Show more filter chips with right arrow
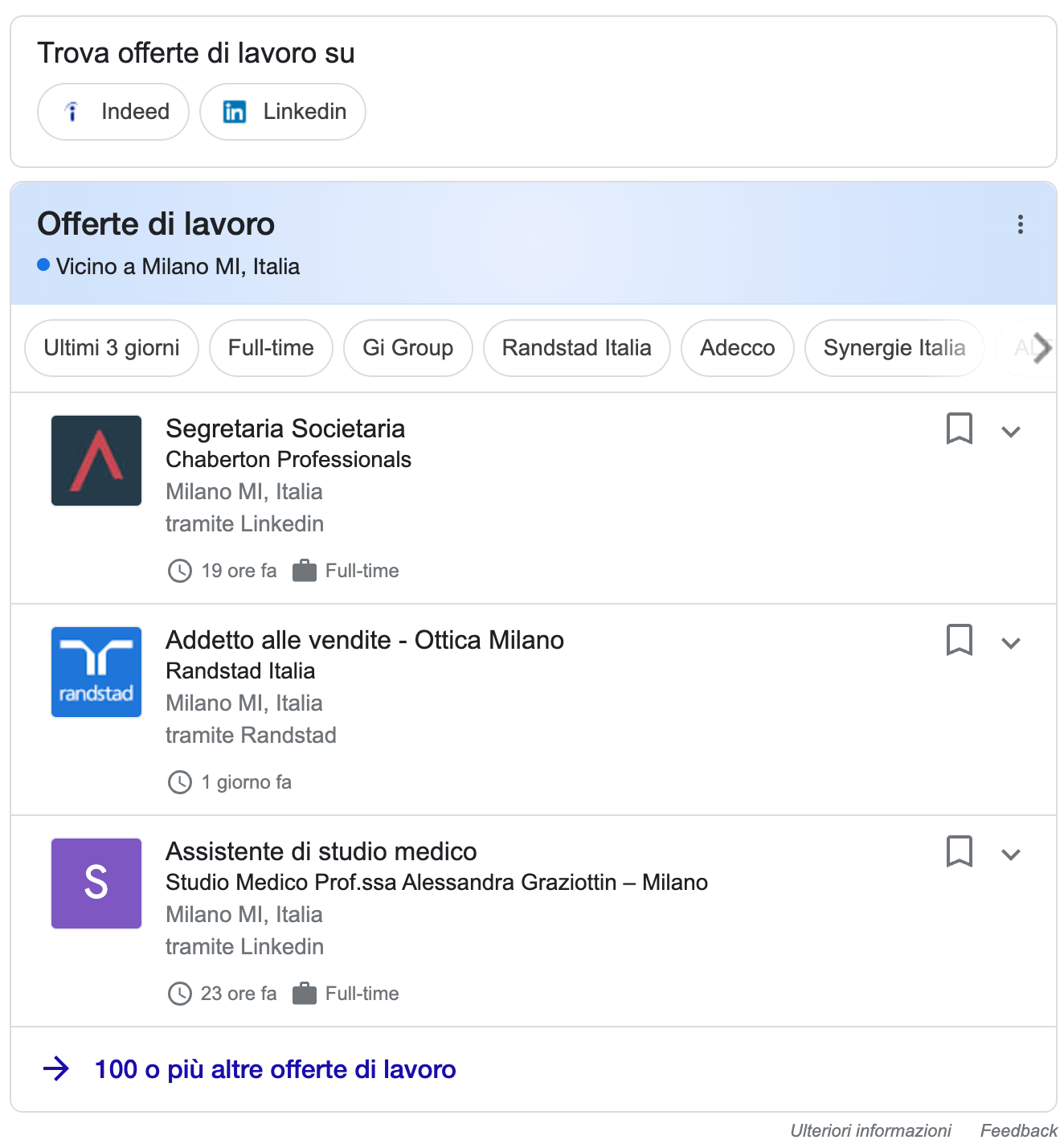Screen dimensions: 1064x1148 pyautogui.click(x=1041, y=348)
